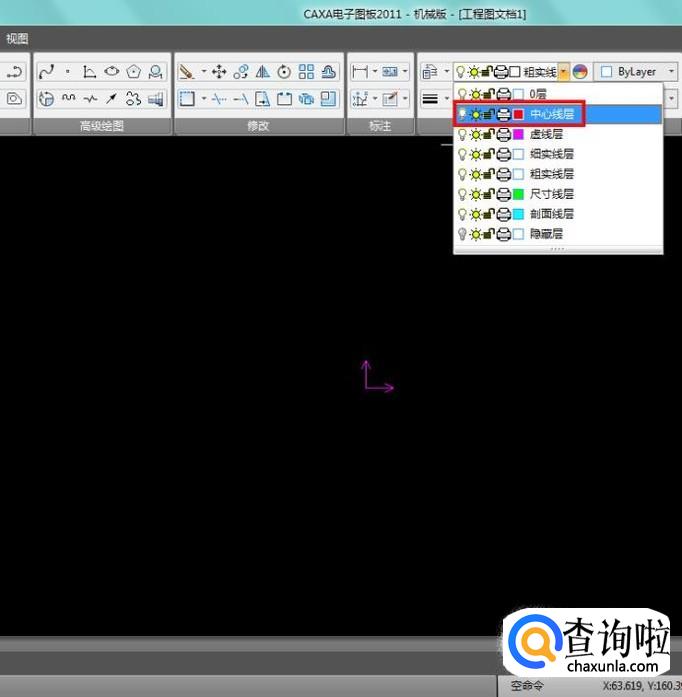Click the coordinate dimension tool
The image size is (682, 697).
tap(359, 98)
